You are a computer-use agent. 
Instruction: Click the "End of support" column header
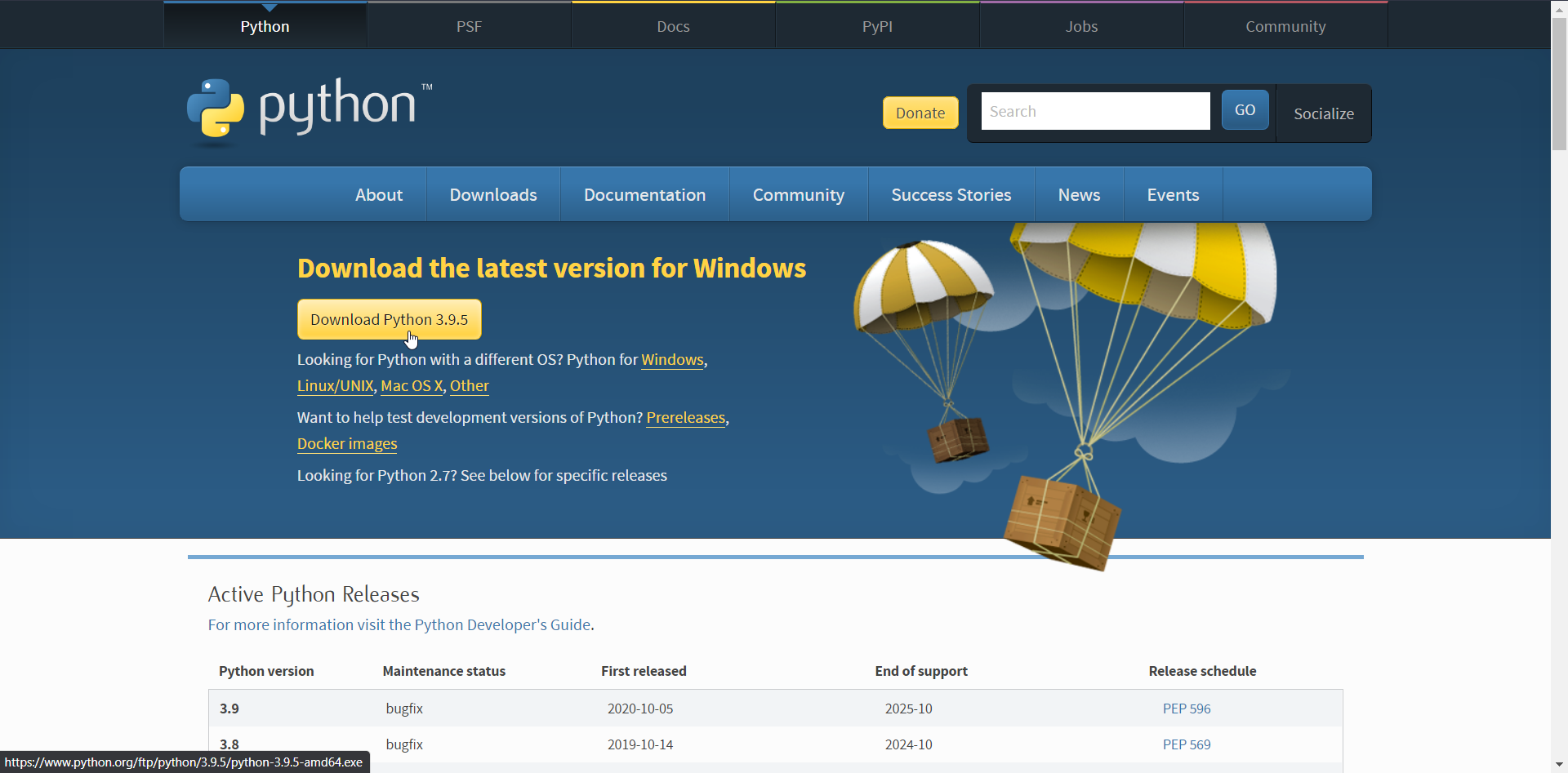[x=921, y=671]
